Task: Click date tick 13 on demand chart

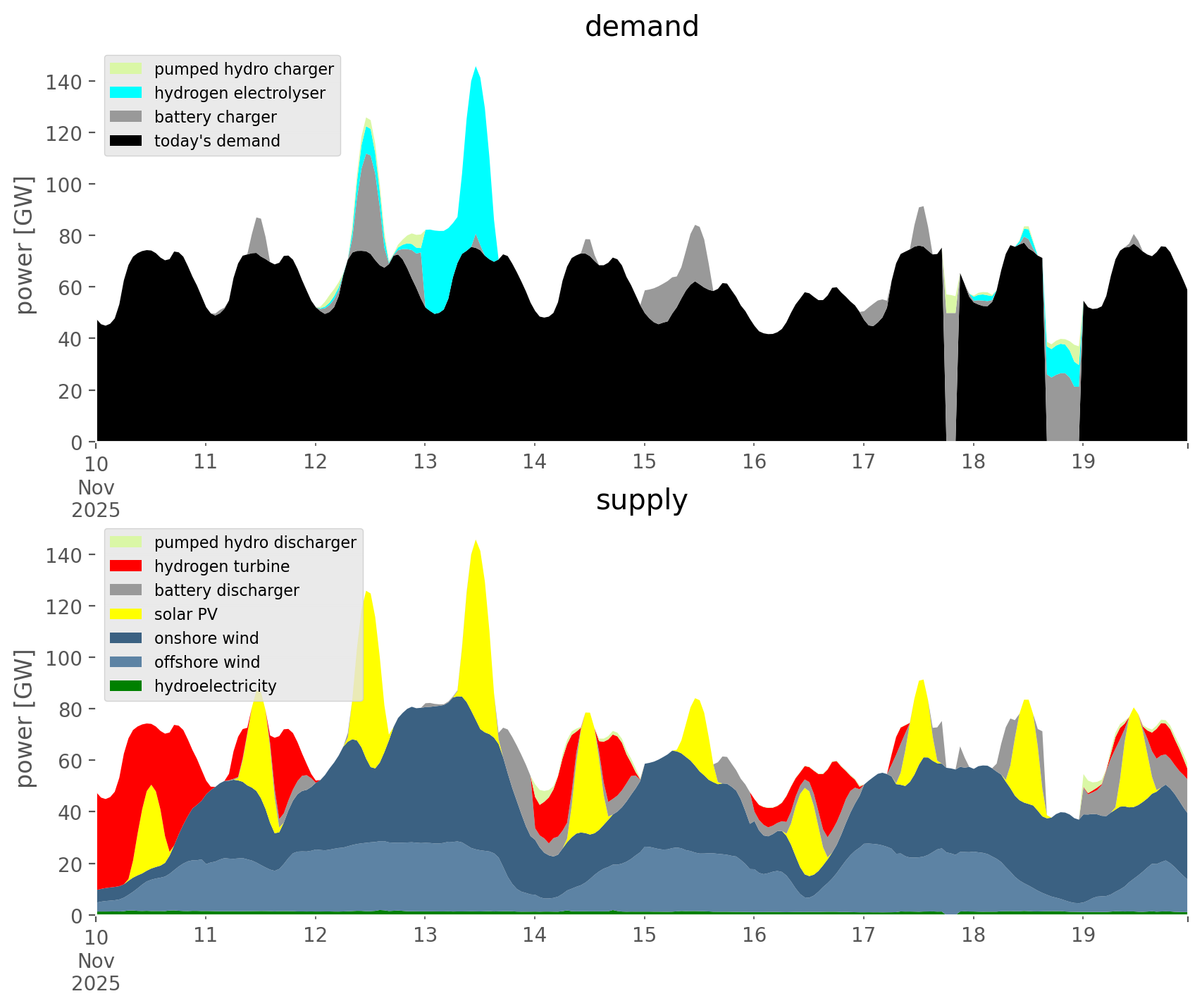Action: [x=425, y=462]
